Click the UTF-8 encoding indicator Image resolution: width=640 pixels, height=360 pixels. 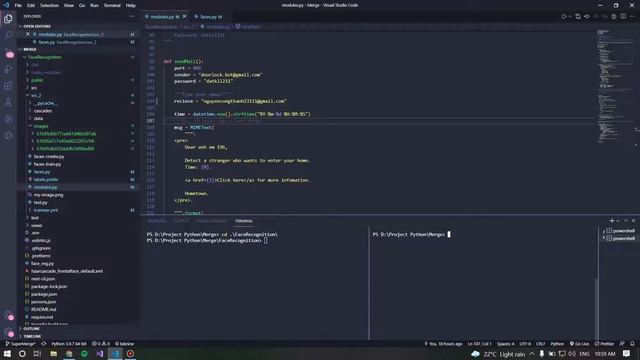tap(525, 344)
